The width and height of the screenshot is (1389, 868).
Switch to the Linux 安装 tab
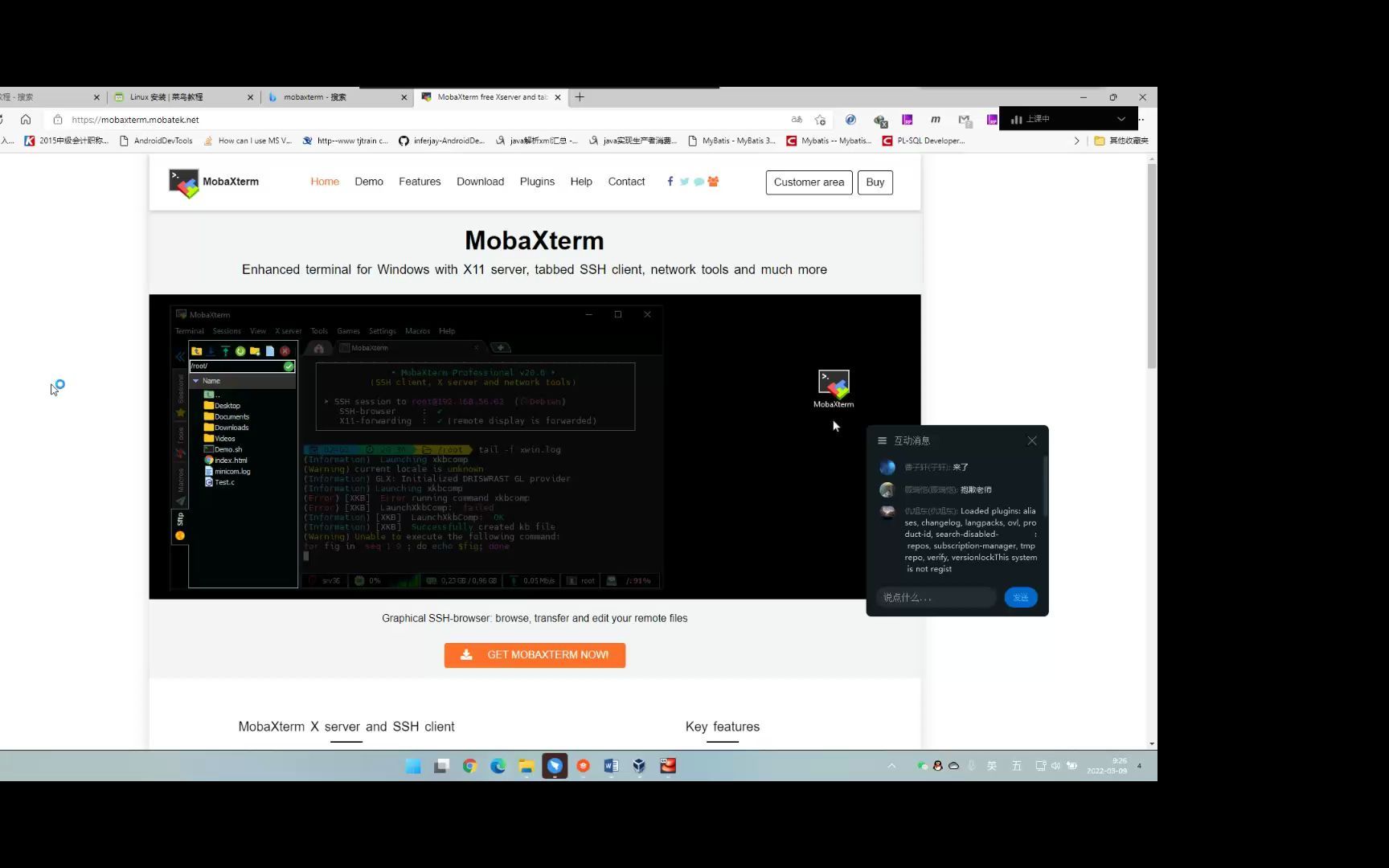[182, 97]
